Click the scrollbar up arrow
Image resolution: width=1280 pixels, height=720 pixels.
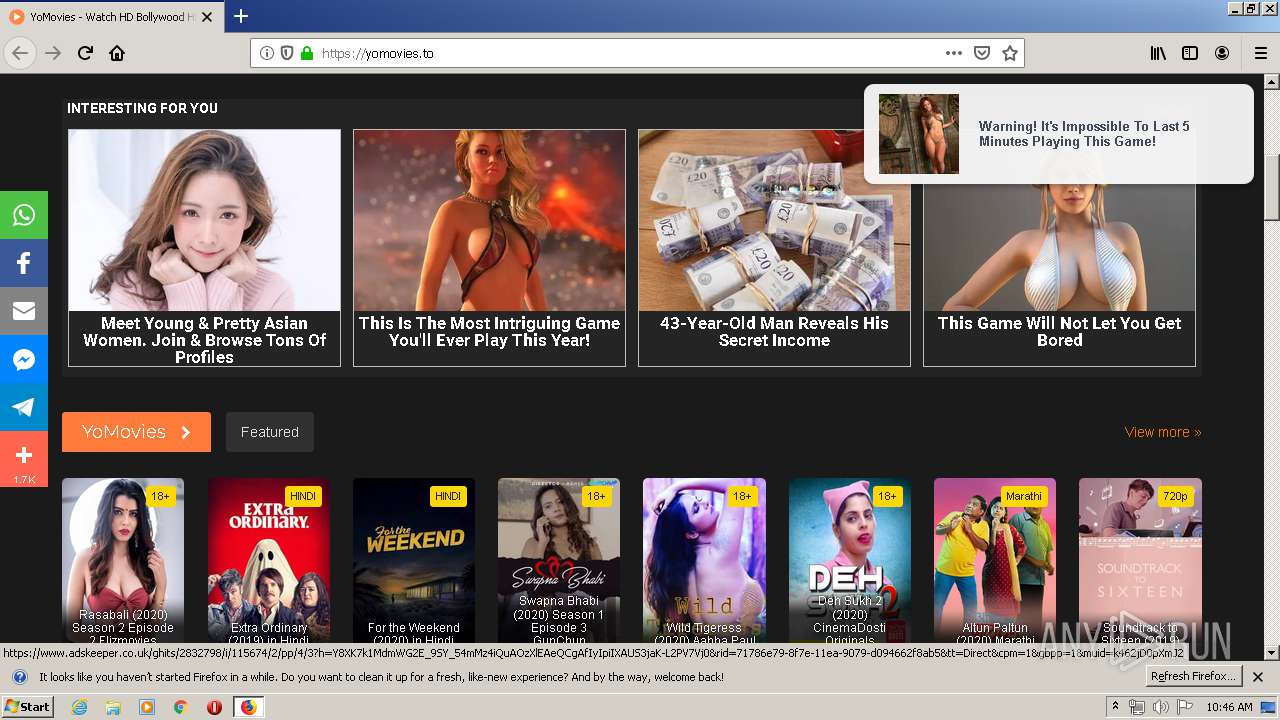[x=1272, y=82]
